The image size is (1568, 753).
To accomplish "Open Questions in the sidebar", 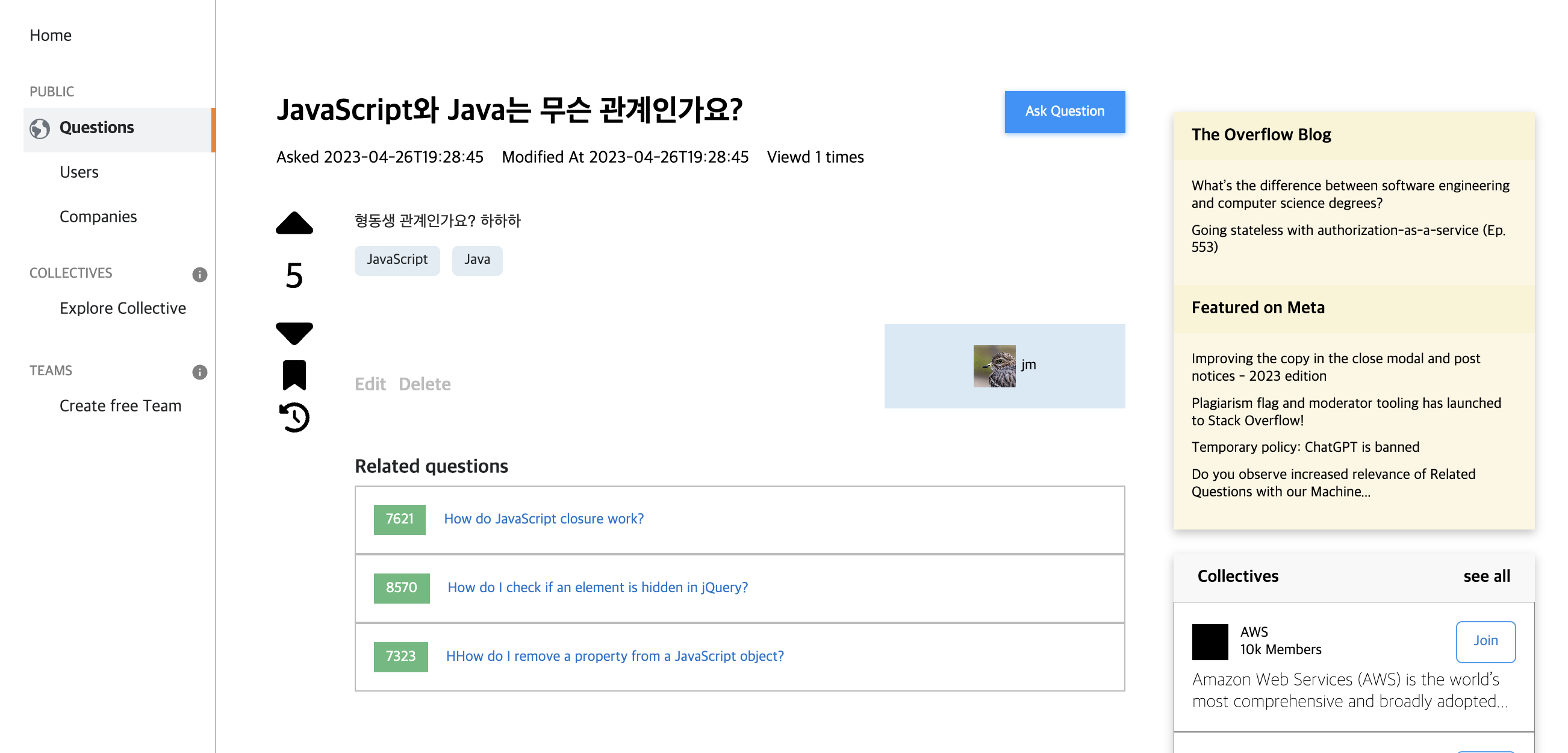I will (x=119, y=129).
